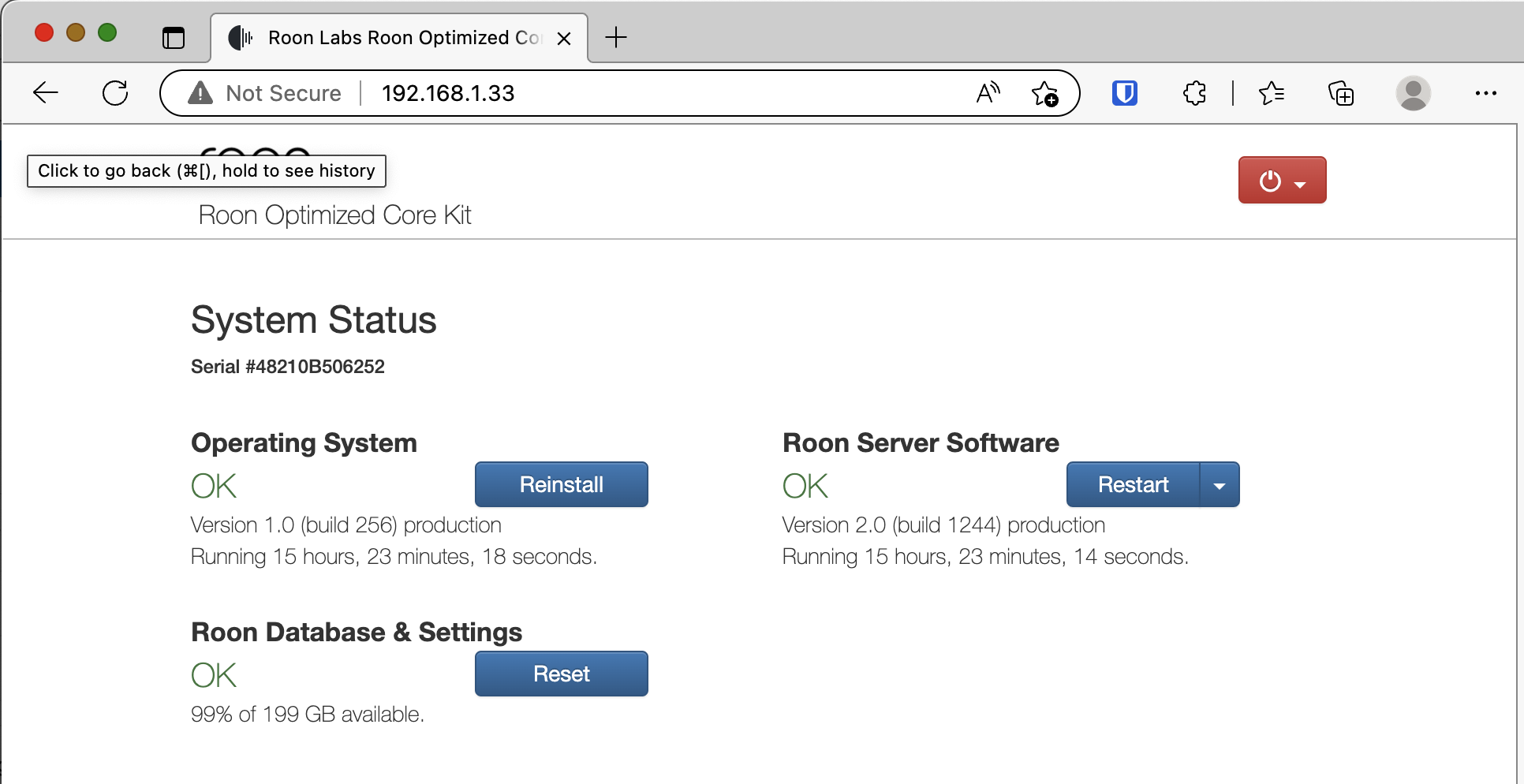Reload the page with refresh icon
Image resolution: width=1524 pixels, height=784 pixels.
[x=115, y=93]
